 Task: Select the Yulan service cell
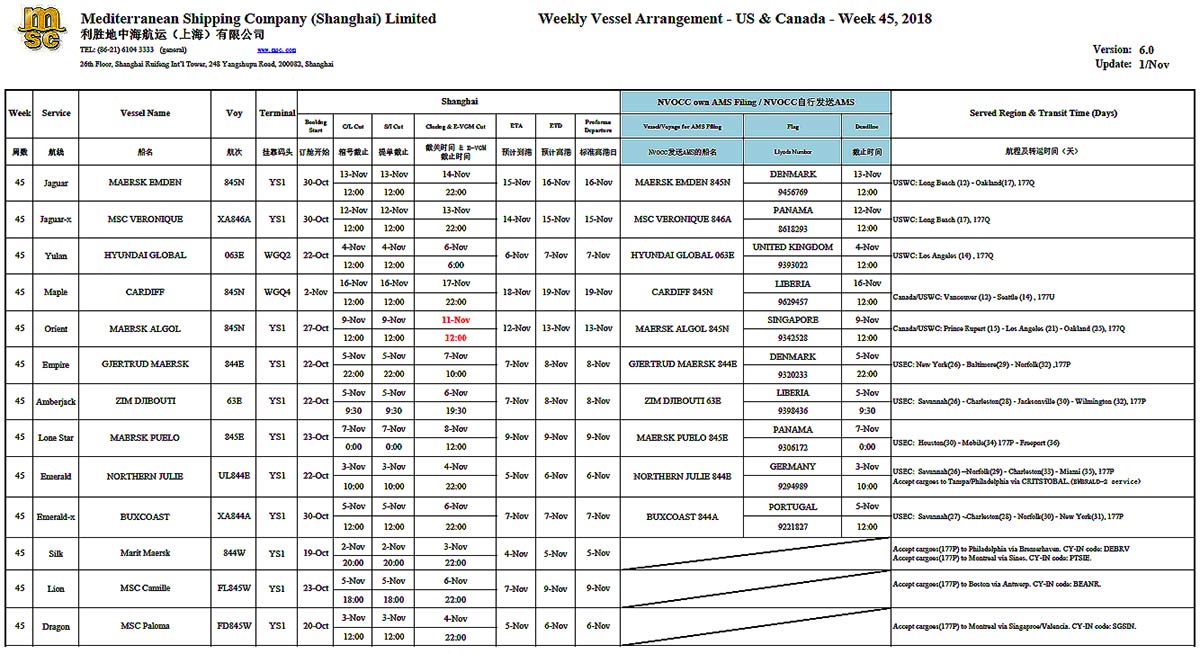[56, 256]
